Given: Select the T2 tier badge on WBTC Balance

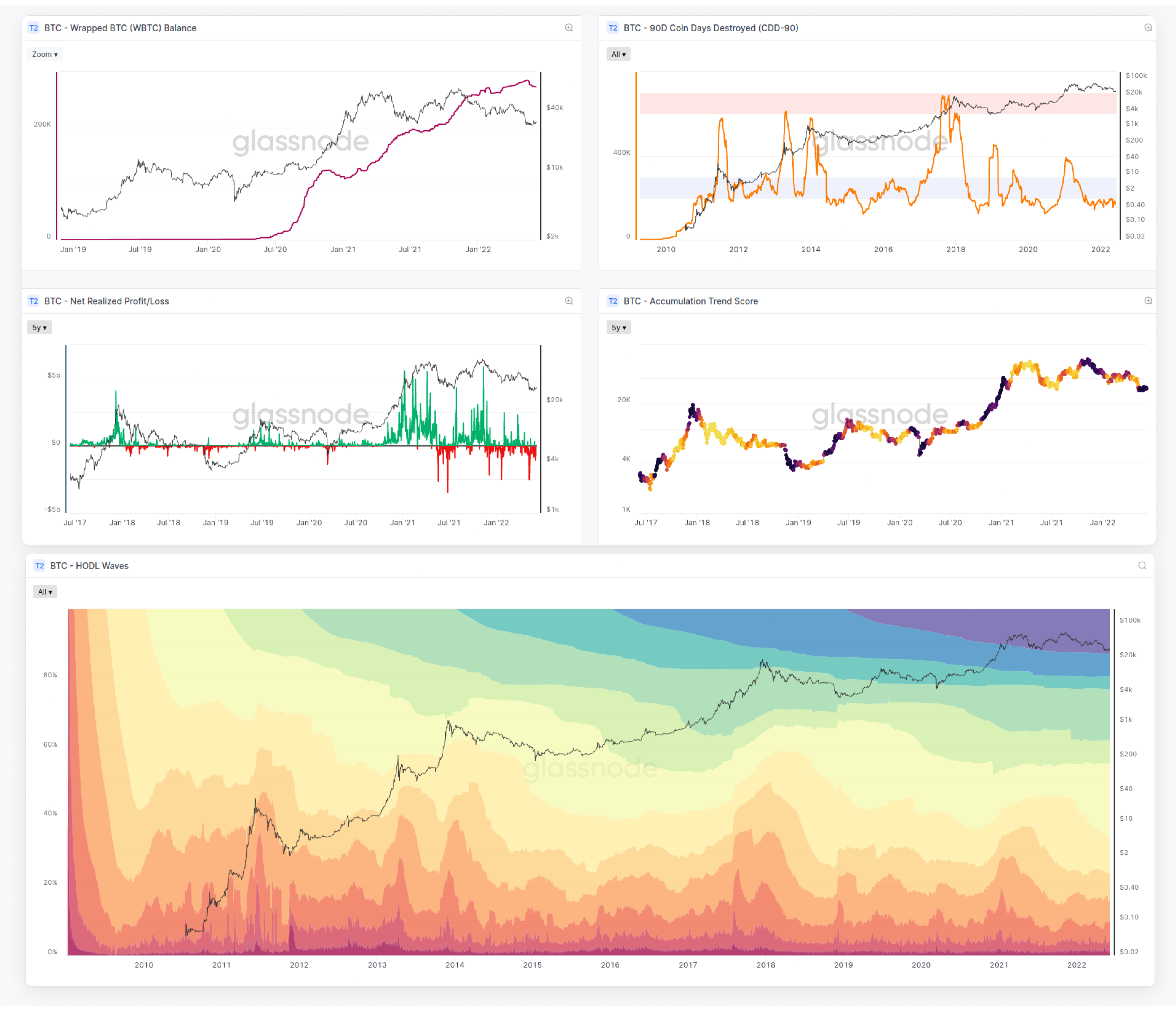Looking at the screenshot, I should pos(33,28).
